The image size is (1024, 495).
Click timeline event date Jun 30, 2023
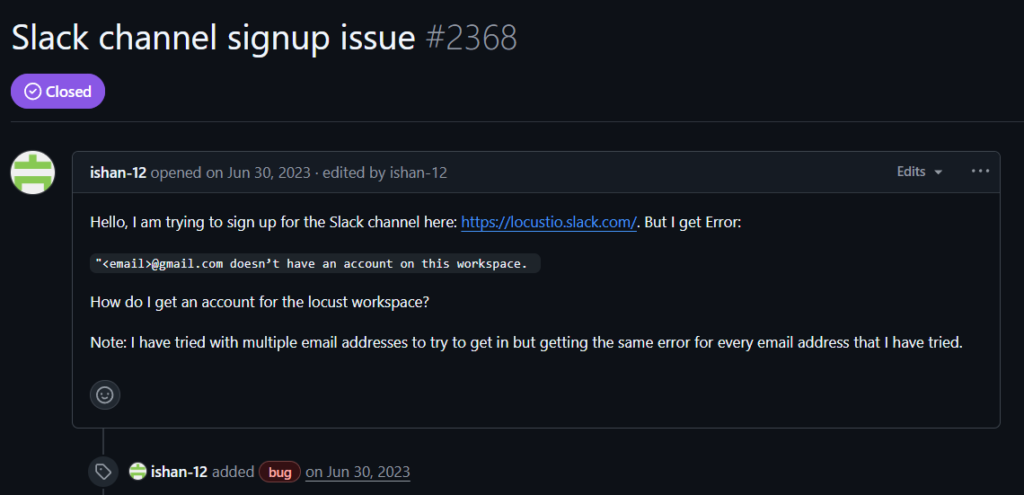coord(357,471)
